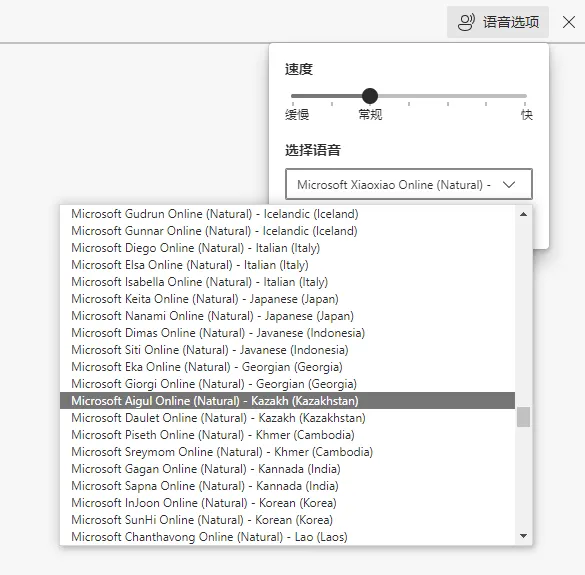Select Isabella Italian voice

(287, 282)
